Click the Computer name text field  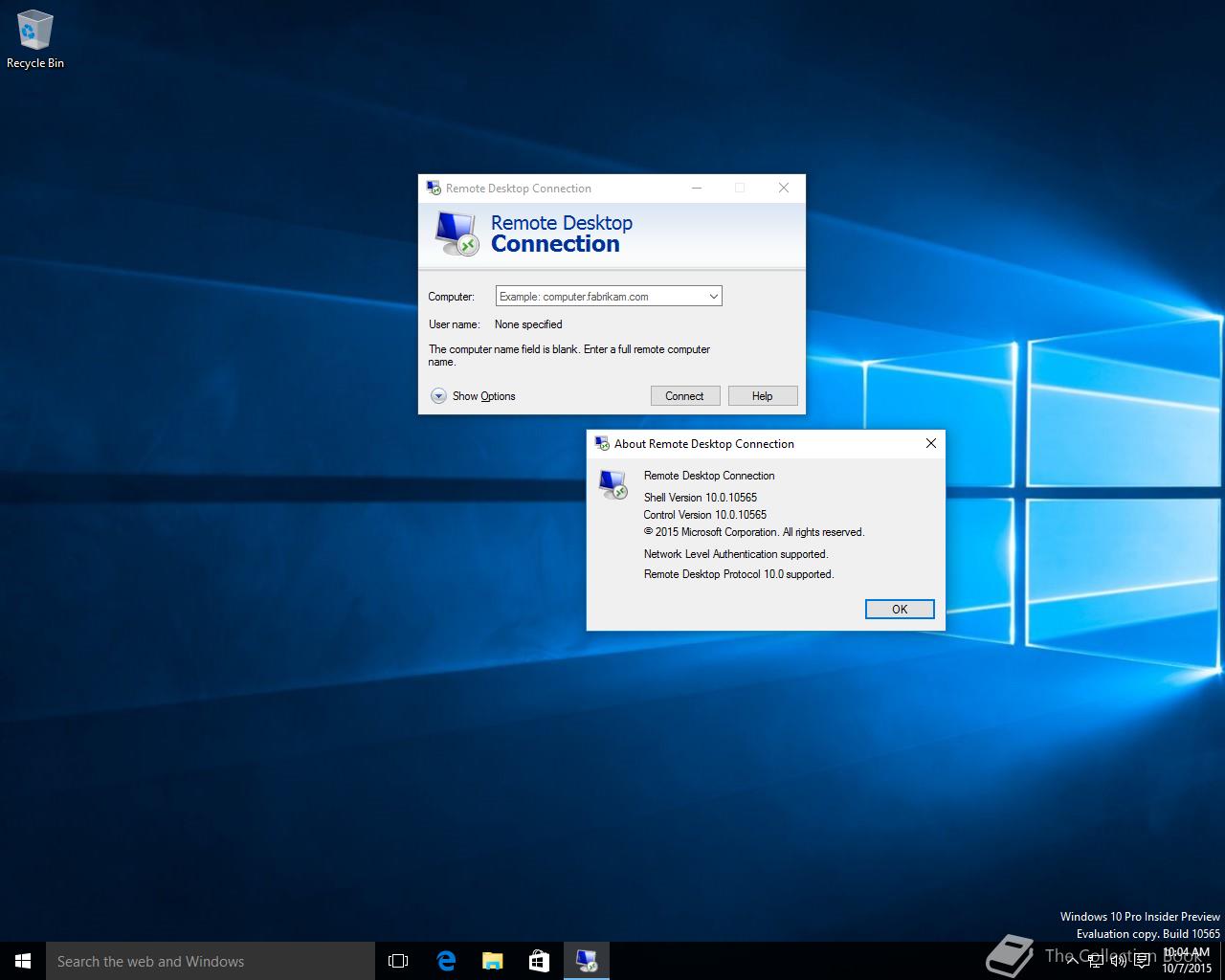(x=599, y=297)
